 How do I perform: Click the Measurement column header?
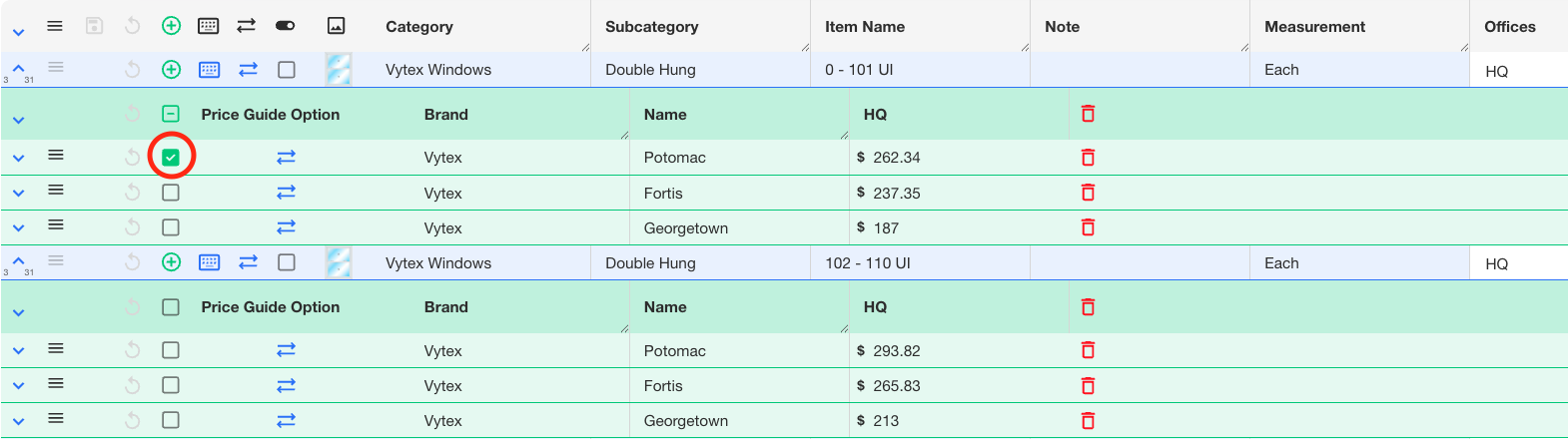tap(1314, 27)
